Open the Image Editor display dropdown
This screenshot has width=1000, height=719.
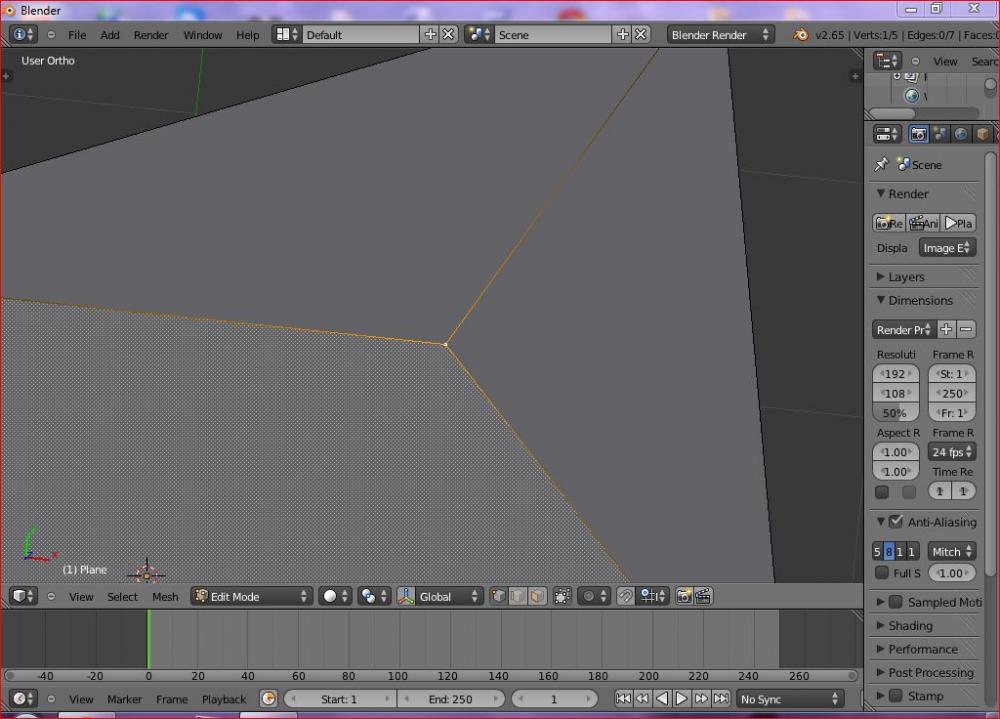click(x=947, y=248)
